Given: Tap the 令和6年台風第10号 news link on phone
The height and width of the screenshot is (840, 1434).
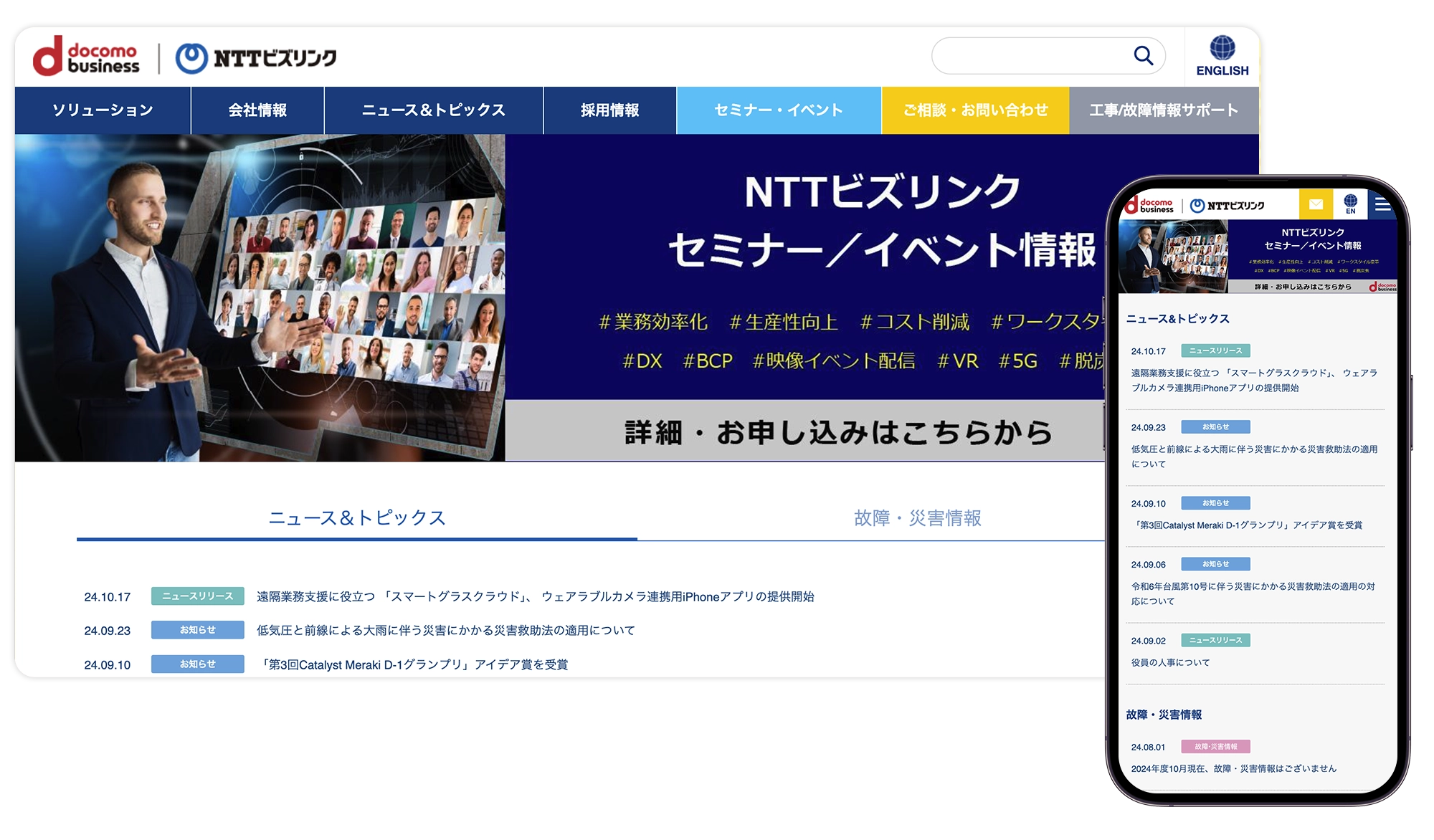Looking at the screenshot, I should (x=1253, y=593).
